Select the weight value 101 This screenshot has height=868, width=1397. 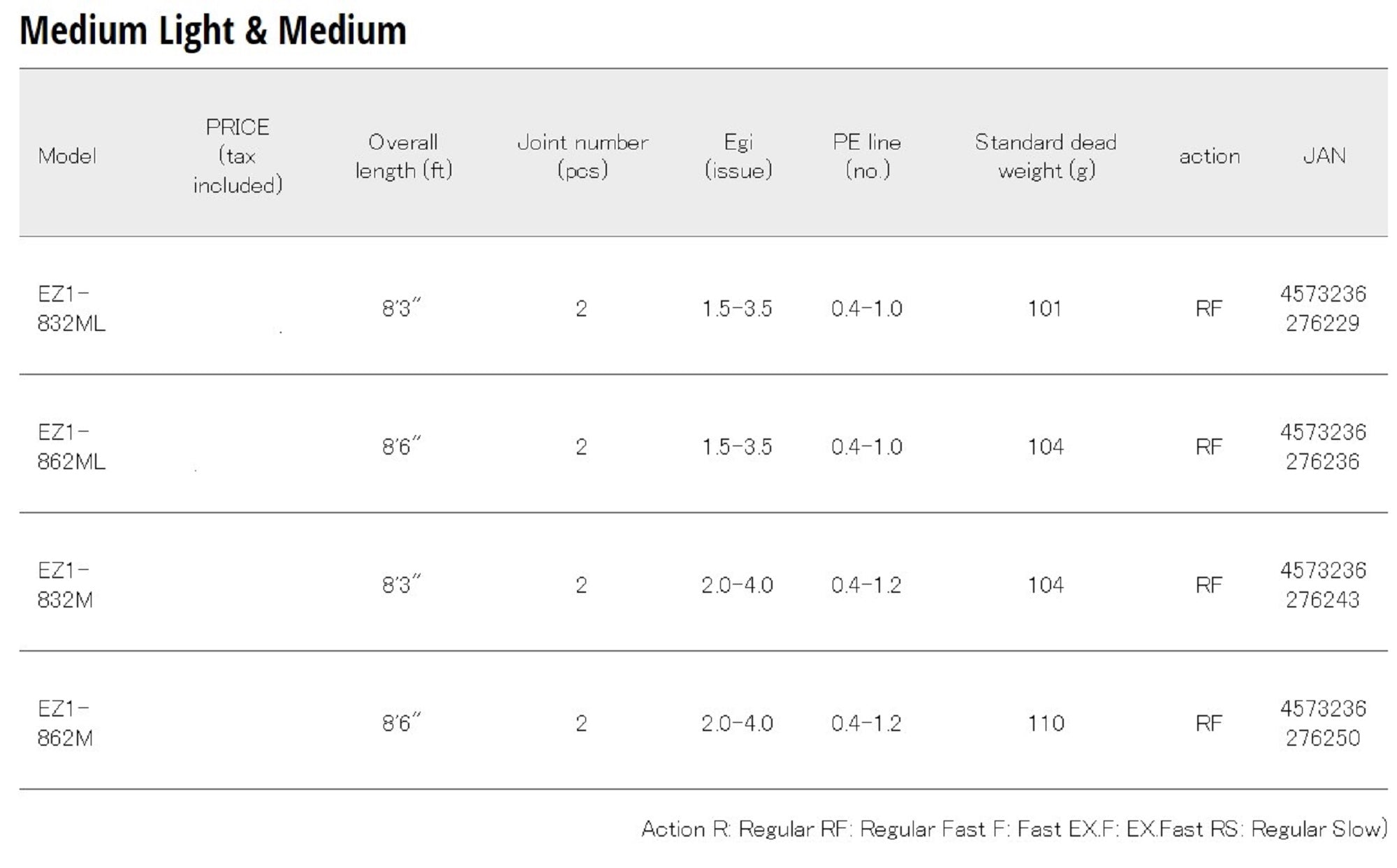(1044, 308)
